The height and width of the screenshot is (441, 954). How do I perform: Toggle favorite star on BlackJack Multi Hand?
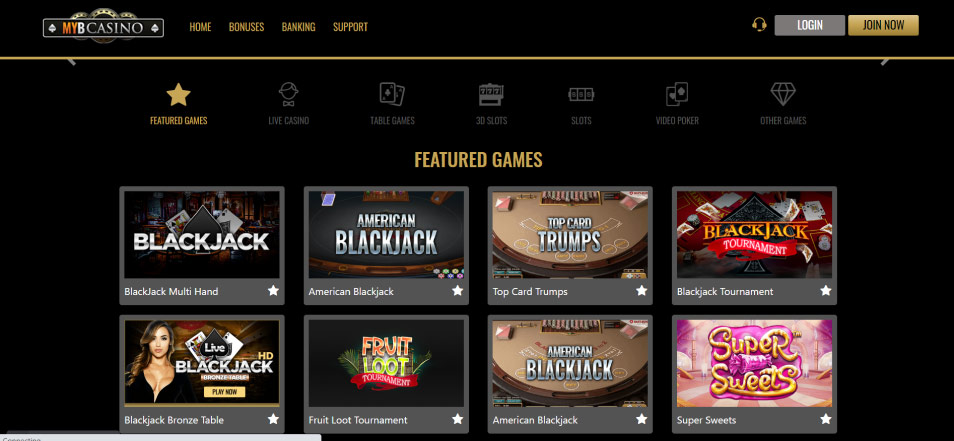click(273, 291)
